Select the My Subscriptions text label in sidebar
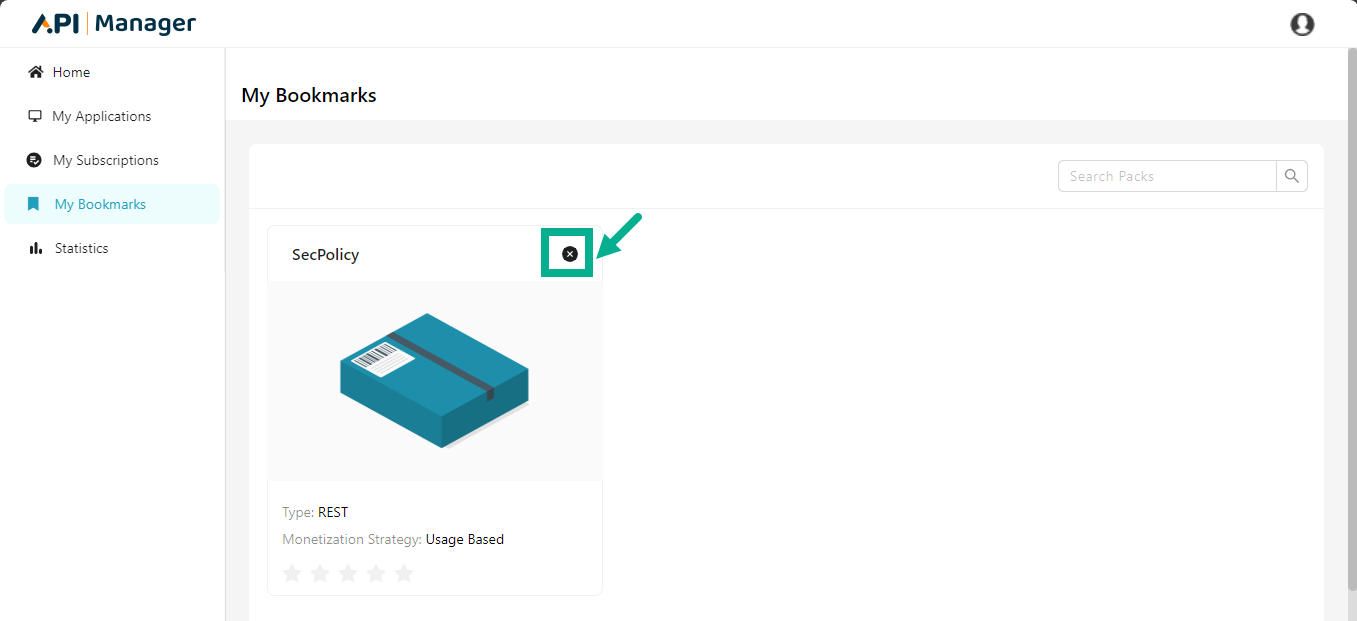Viewport: 1357px width, 621px height. pos(106,160)
